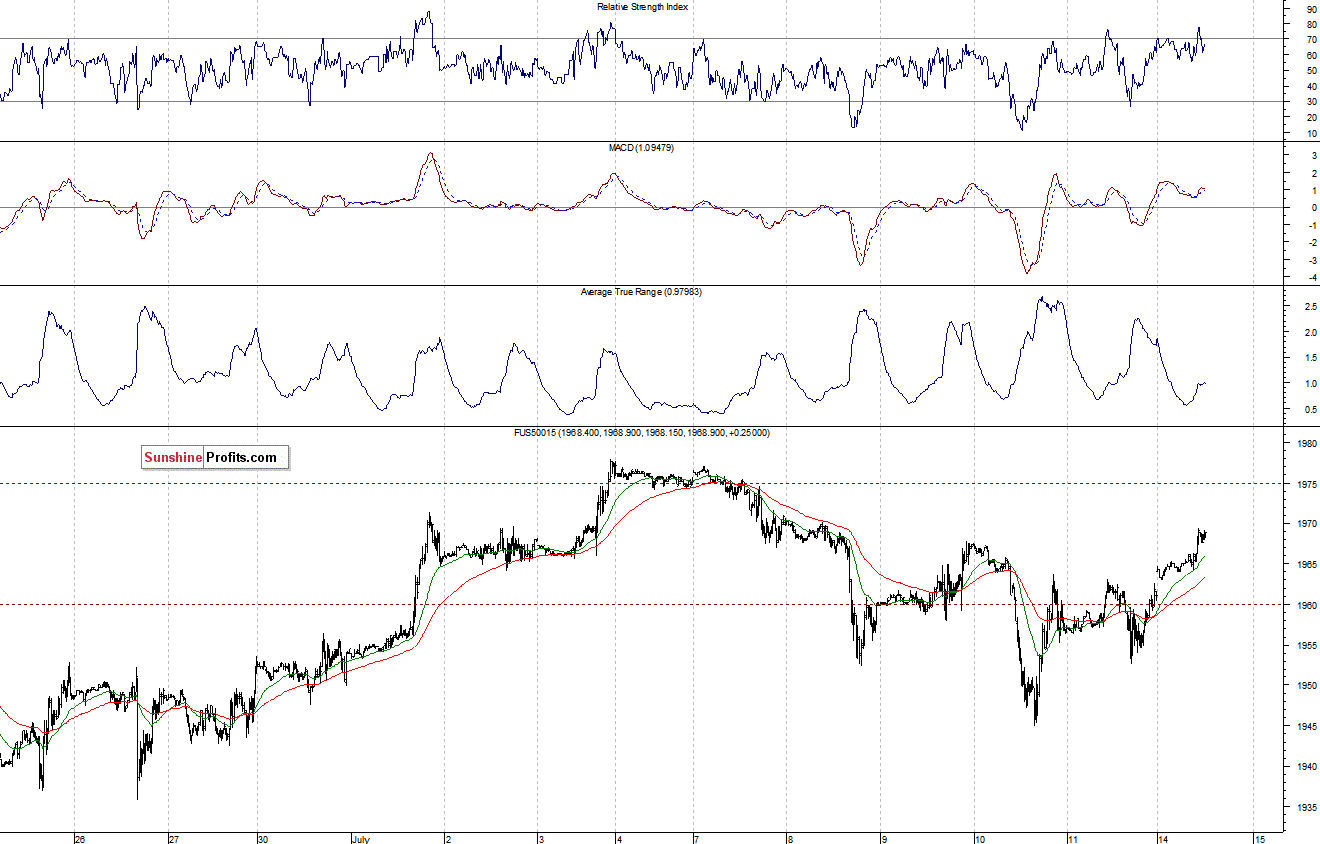Select the 1955 price axis label
This screenshot has width=1320, height=844.
(x=1308, y=646)
